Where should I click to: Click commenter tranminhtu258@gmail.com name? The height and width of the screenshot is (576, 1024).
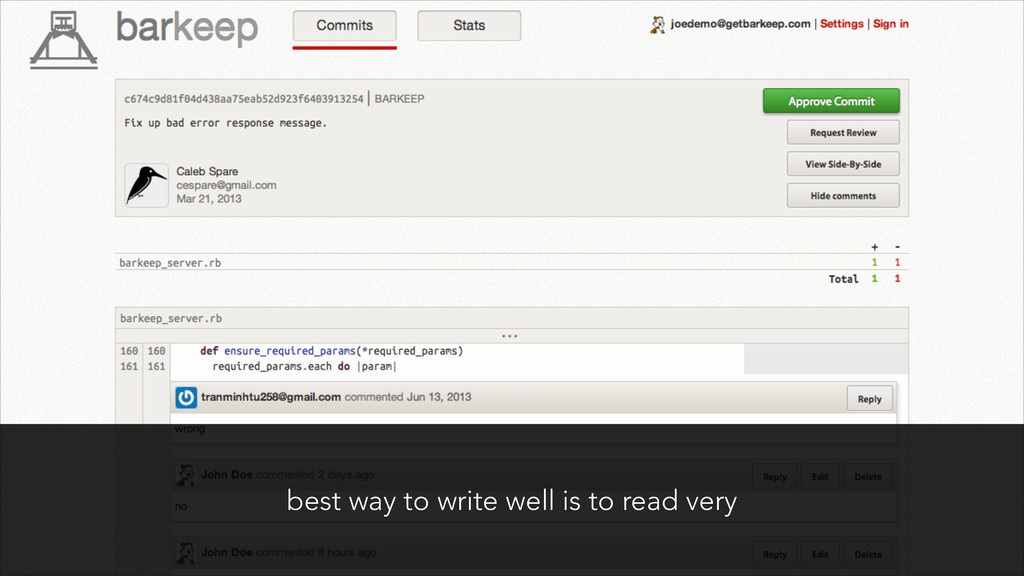pos(271,397)
